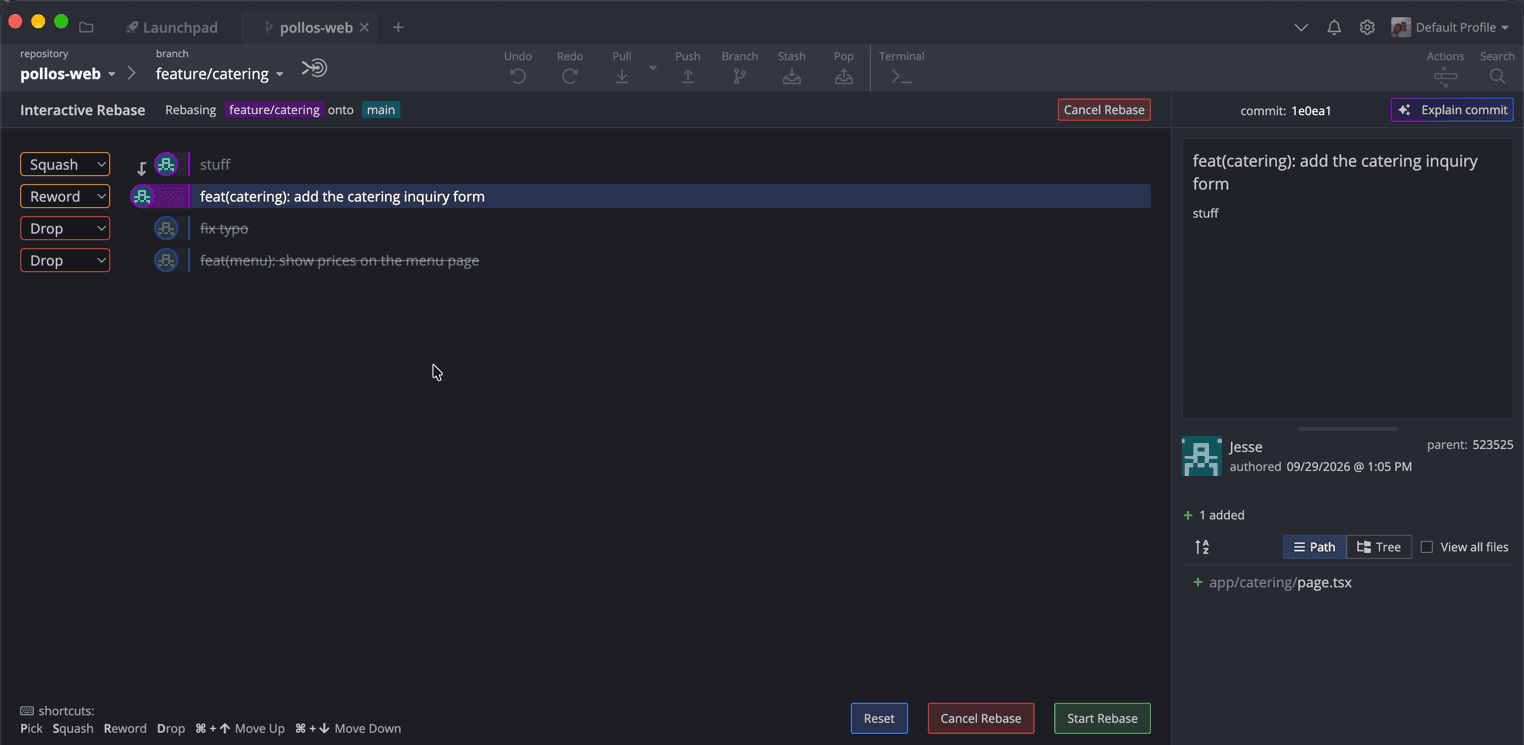Screen dimensions: 1524x745
Task: Click the tab list chevron at top right
Action: 1301,27
